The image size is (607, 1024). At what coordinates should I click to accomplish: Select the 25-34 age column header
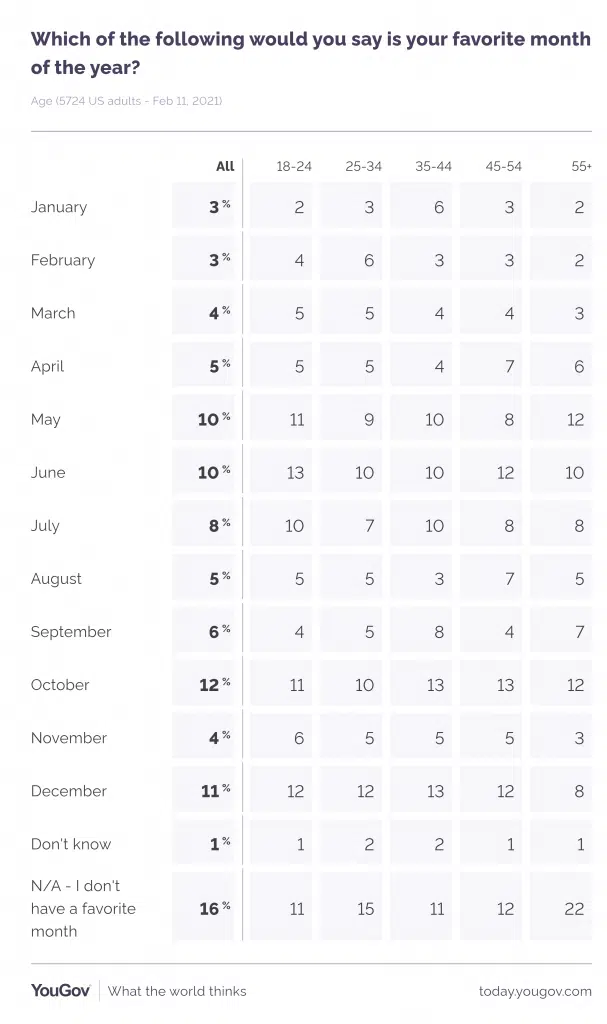[x=364, y=166]
